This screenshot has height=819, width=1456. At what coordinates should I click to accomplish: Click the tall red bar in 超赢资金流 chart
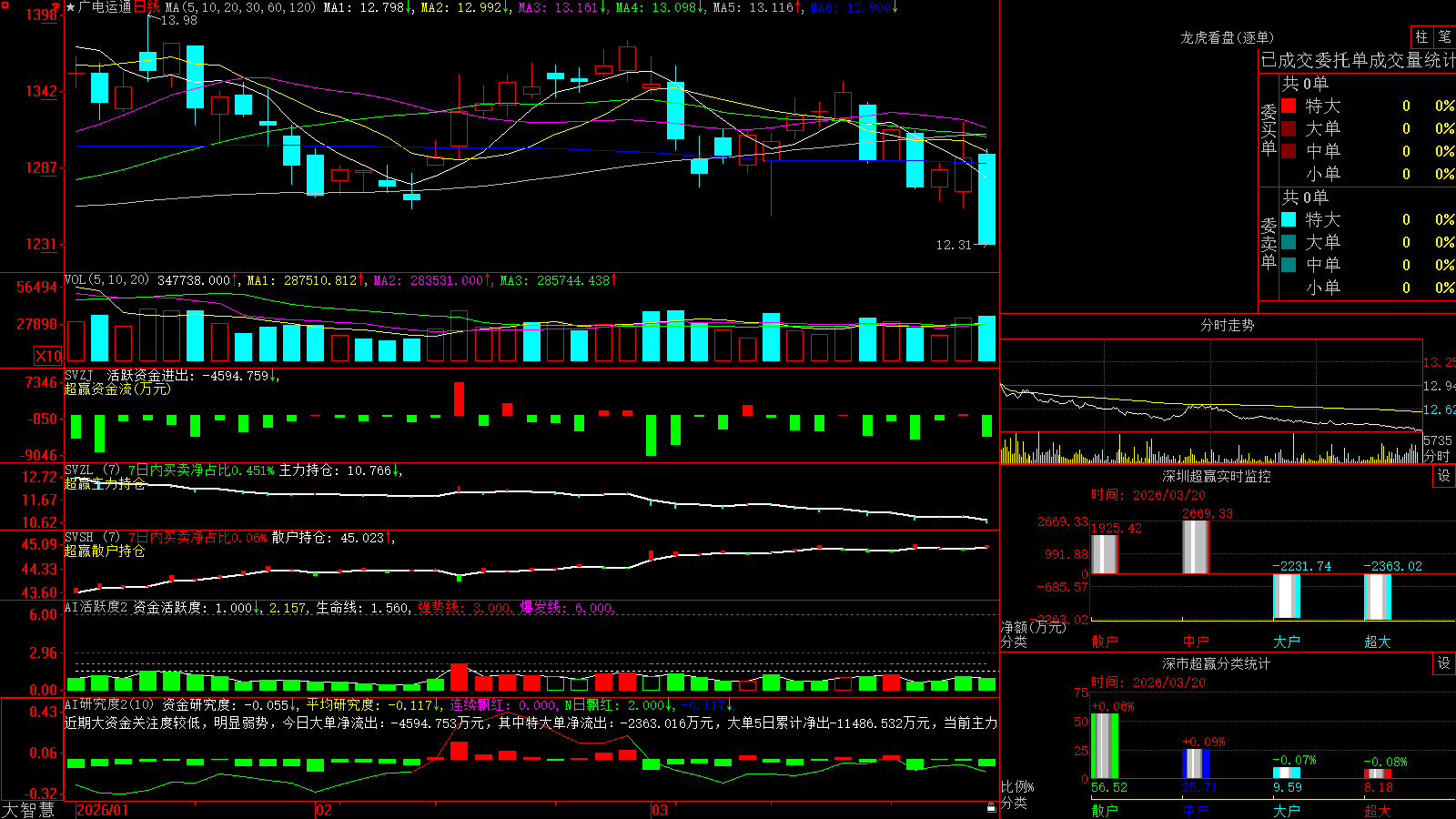(459, 399)
